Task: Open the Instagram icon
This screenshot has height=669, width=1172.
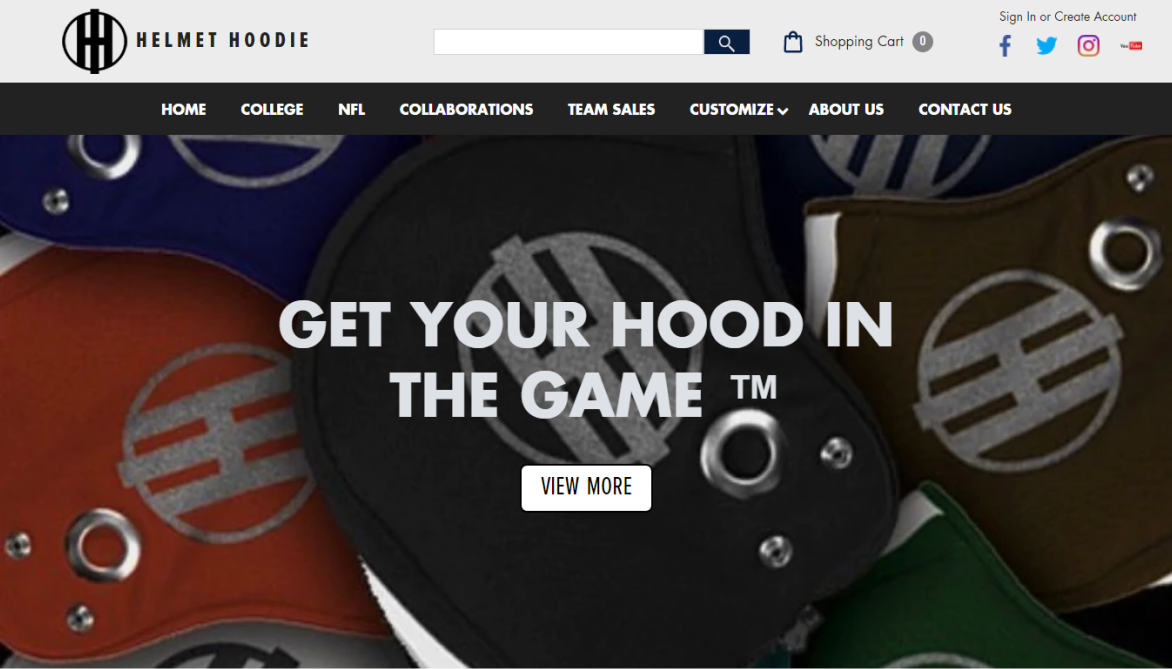Action: point(1088,46)
